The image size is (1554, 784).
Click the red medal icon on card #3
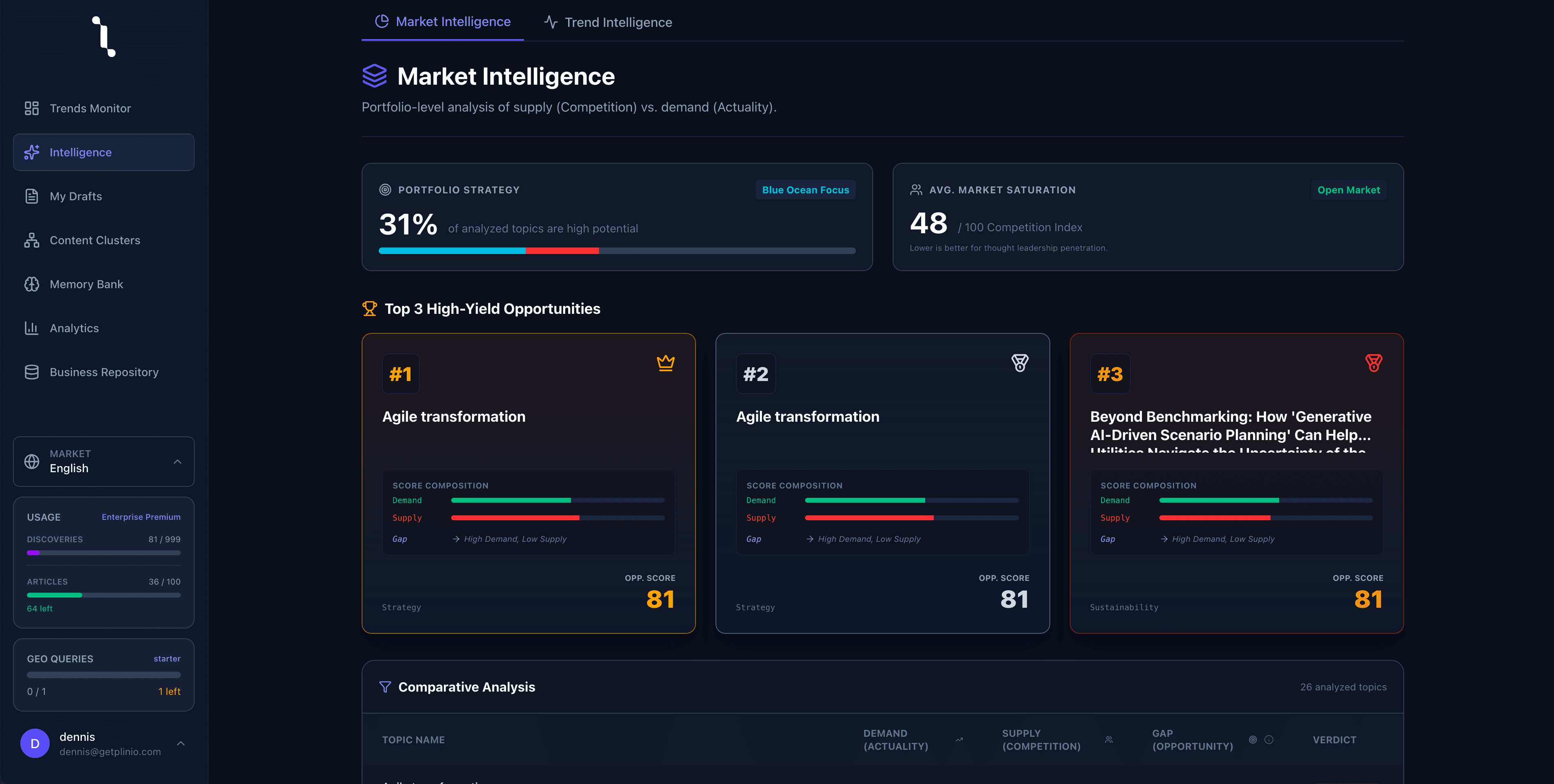pos(1374,363)
